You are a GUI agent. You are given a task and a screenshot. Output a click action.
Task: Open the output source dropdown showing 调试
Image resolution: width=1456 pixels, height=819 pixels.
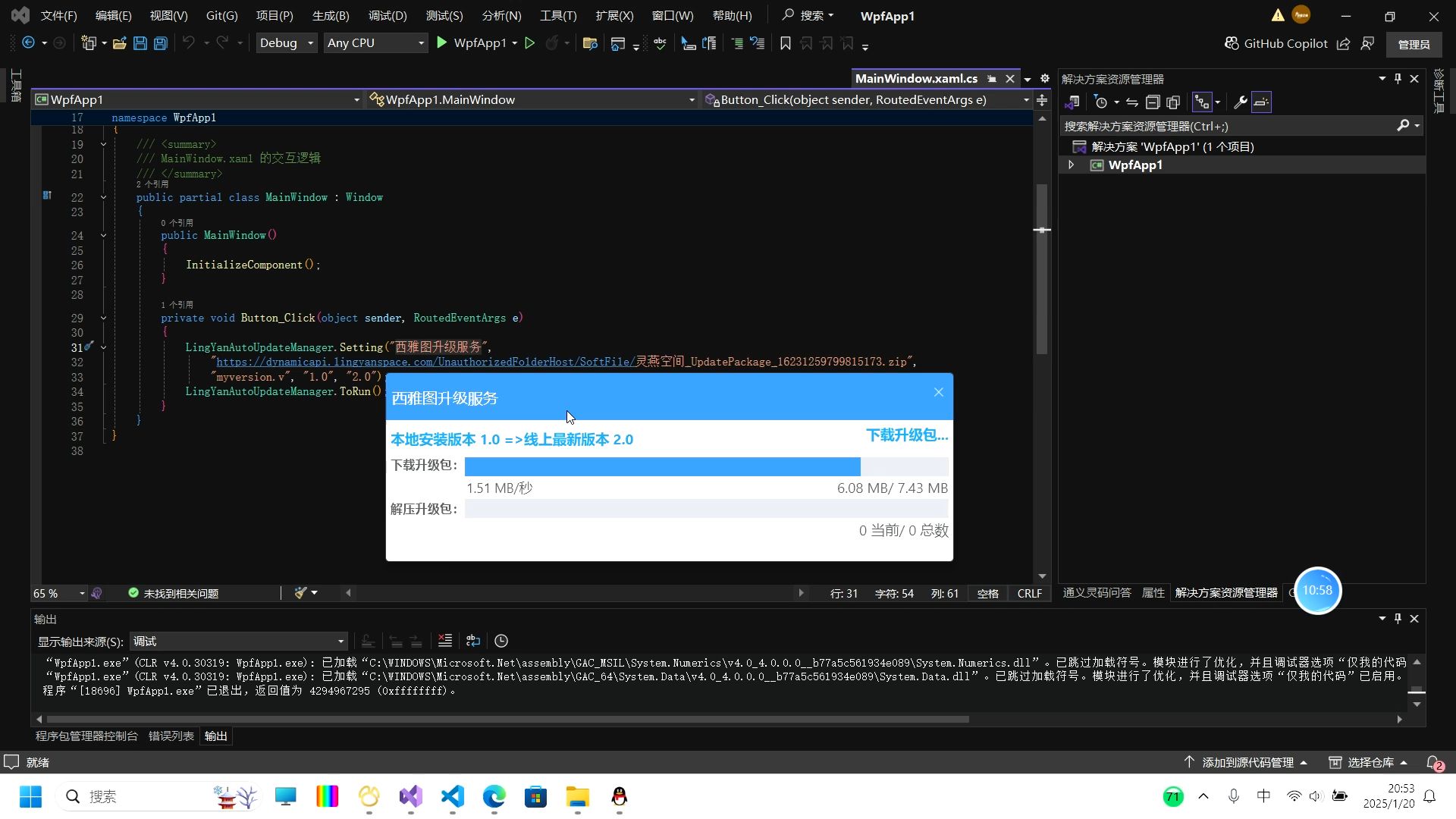click(x=238, y=642)
